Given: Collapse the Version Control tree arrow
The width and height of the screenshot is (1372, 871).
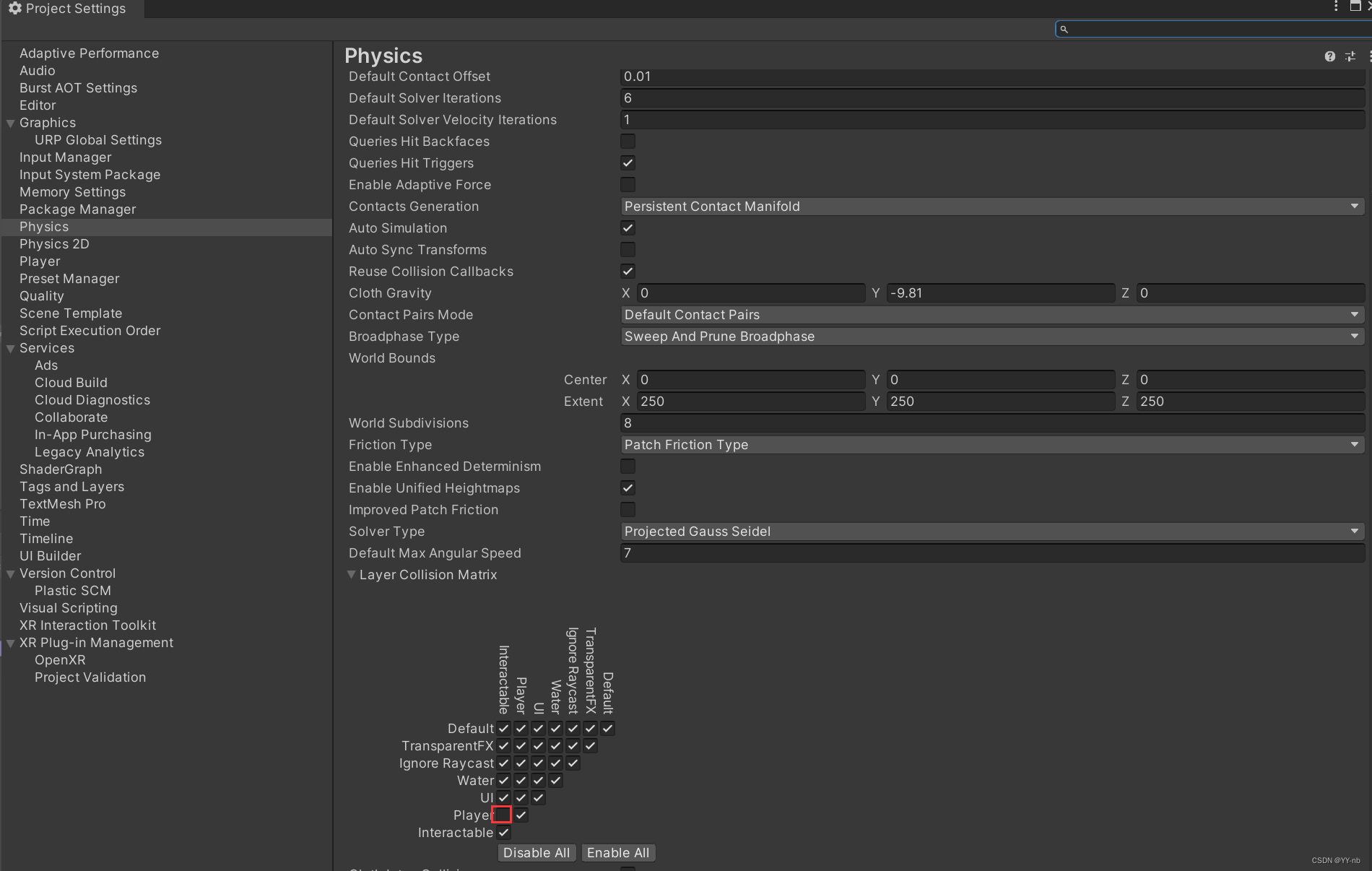Looking at the screenshot, I should pyautogui.click(x=11, y=574).
